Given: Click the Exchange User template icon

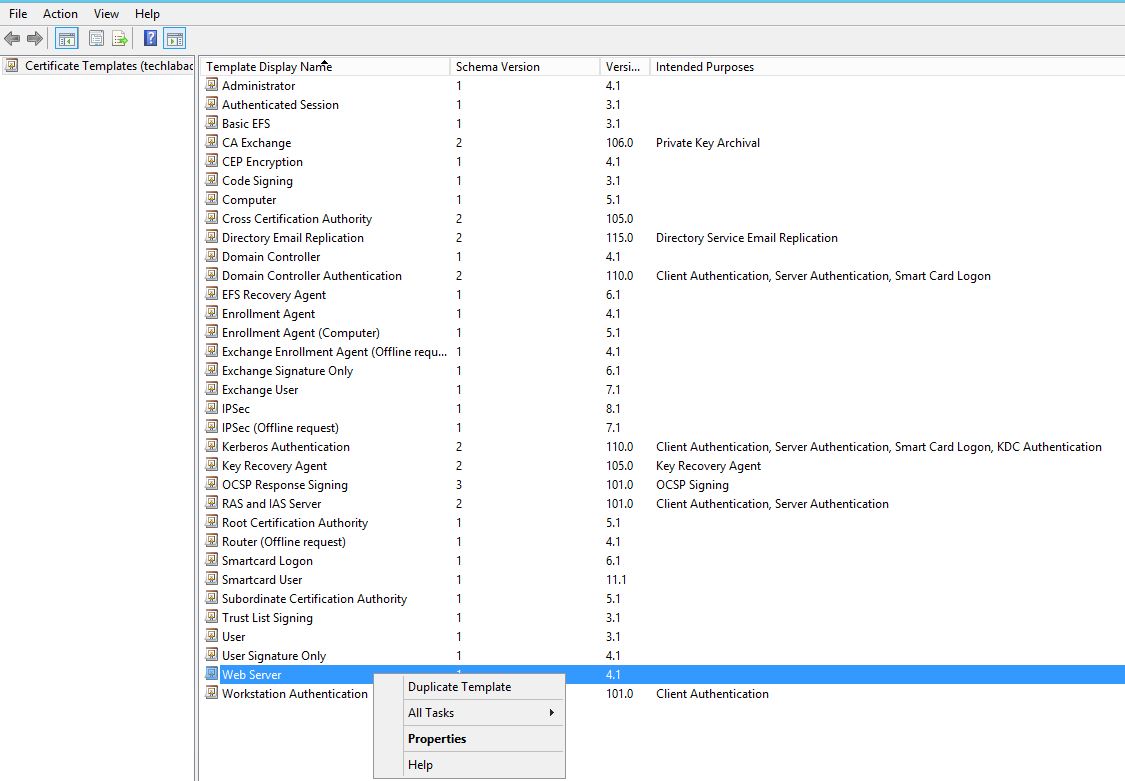Looking at the screenshot, I should [212, 389].
